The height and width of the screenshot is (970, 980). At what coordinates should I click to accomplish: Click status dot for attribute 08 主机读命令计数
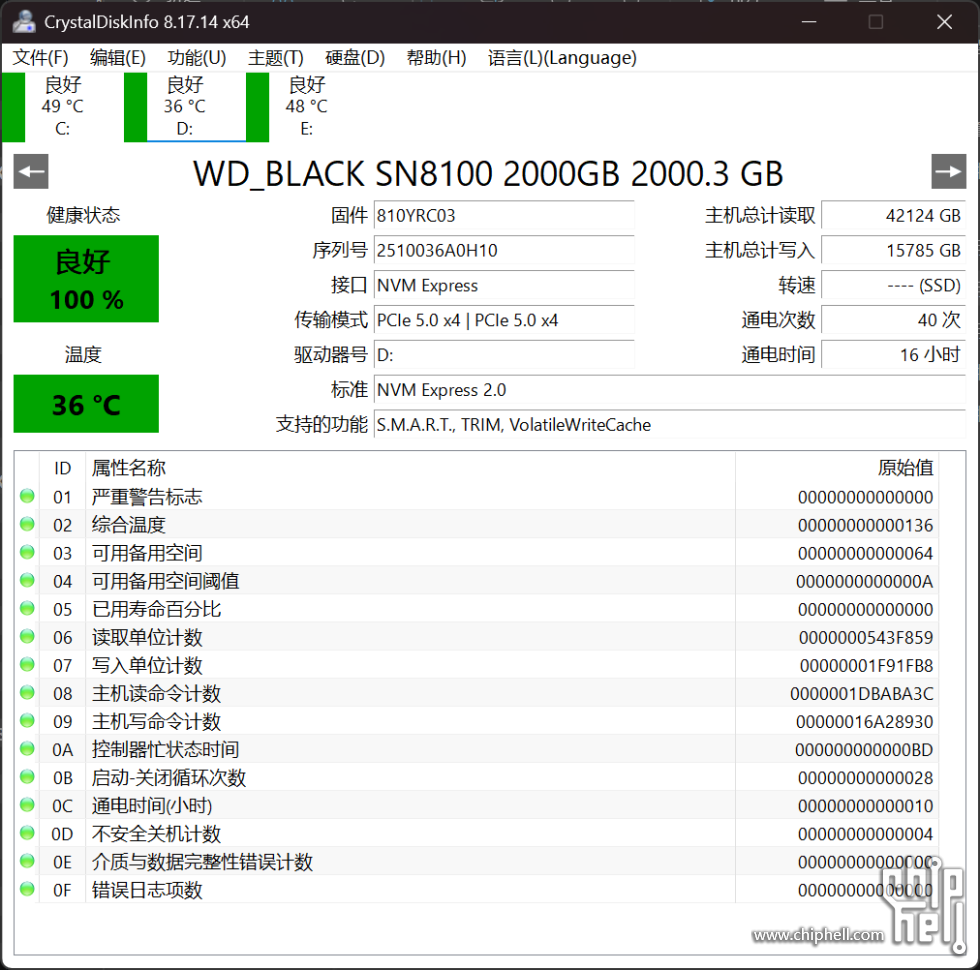click(x=27, y=693)
